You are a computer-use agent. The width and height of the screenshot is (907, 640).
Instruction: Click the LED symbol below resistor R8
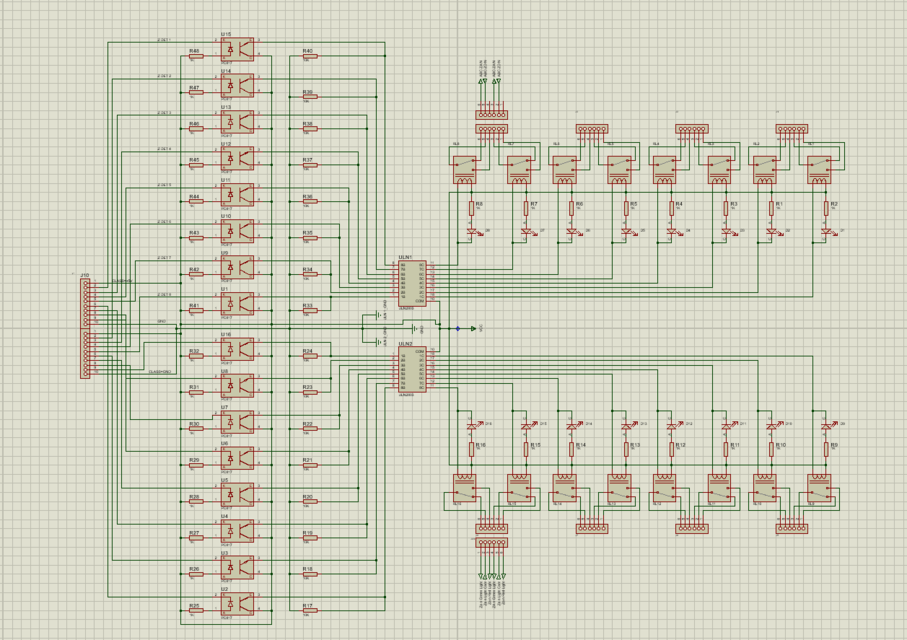472,231
